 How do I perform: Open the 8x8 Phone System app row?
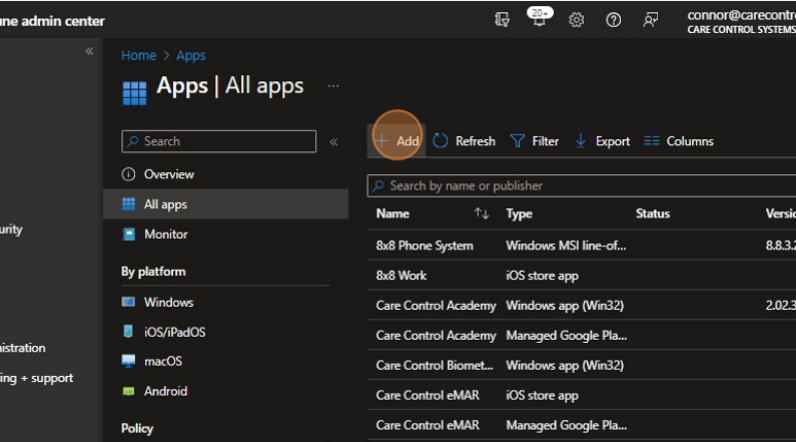pyautogui.click(x=424, y=245)
